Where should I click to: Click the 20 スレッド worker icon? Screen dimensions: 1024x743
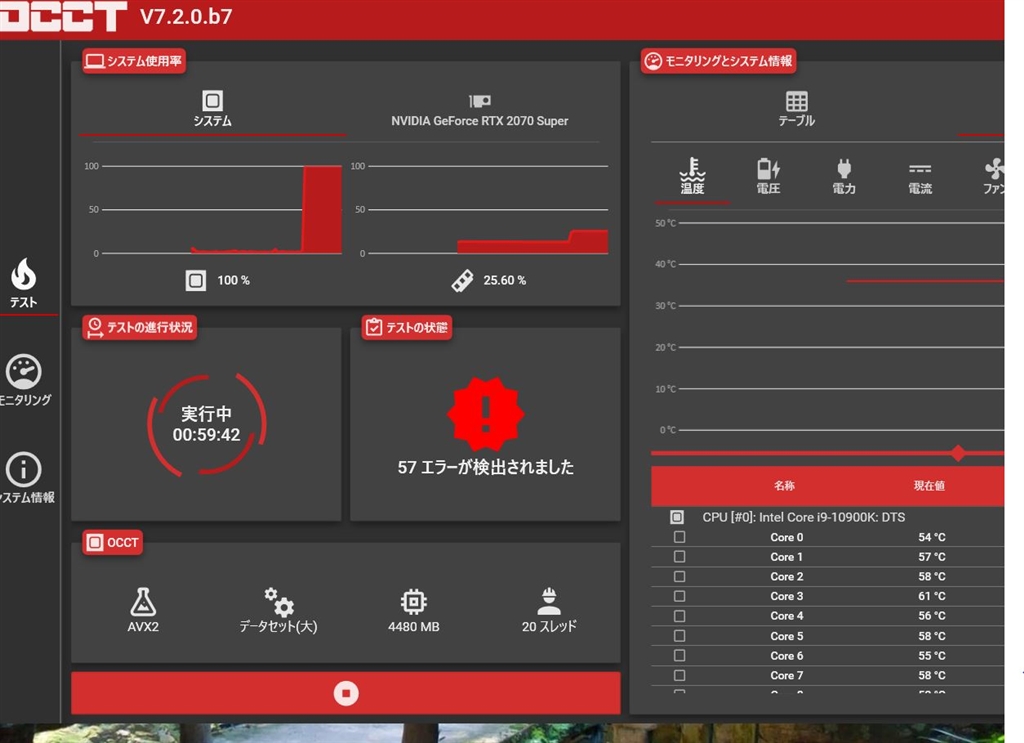(x=549, y=601)
